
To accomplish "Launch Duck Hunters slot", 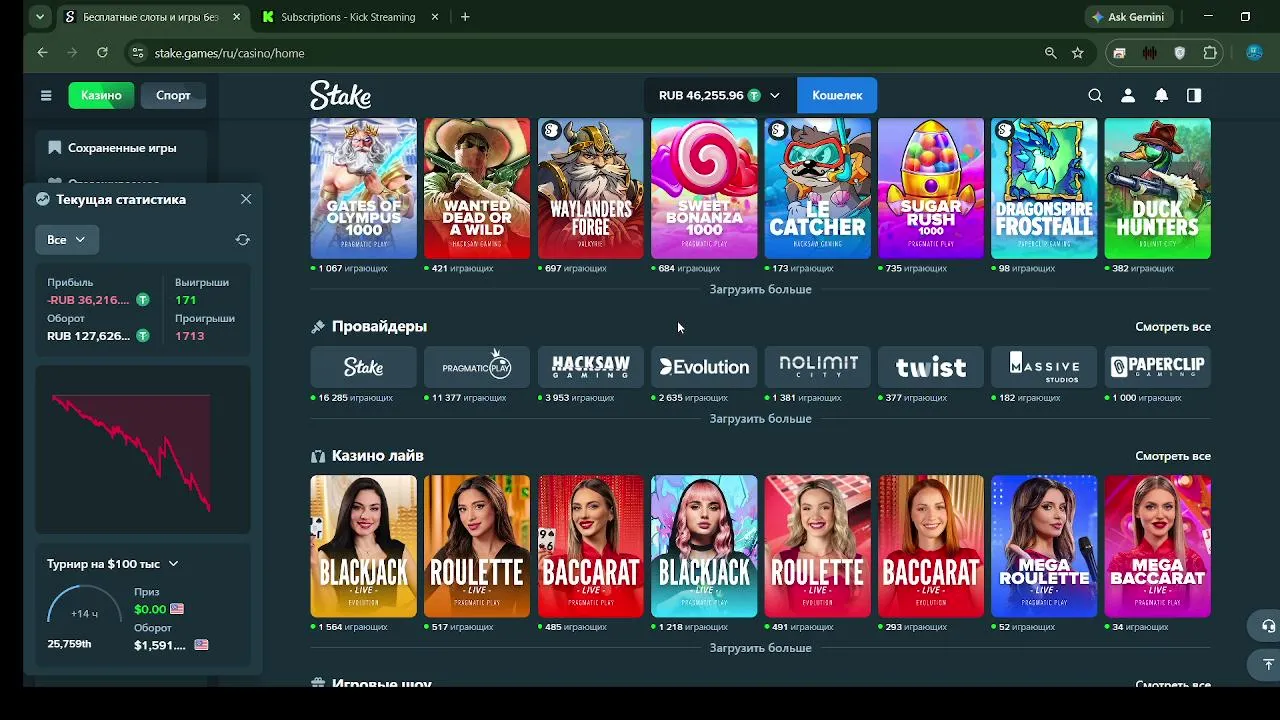I will tap(1158, 188).
